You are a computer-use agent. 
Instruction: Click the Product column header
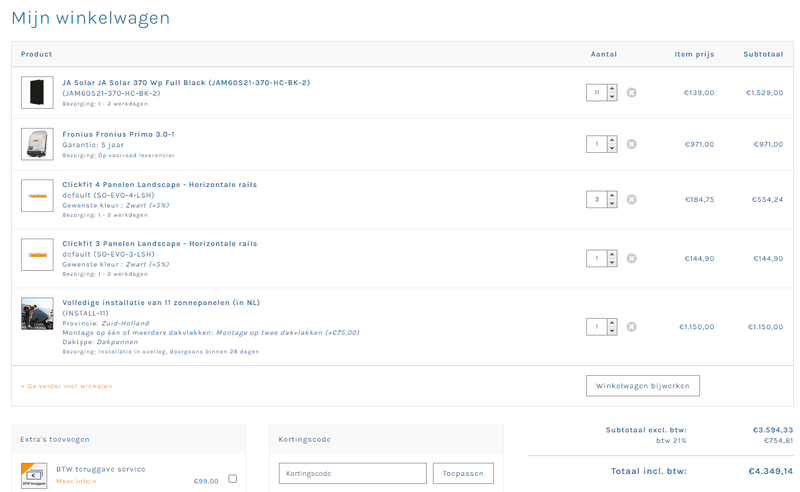coord(36,54)
